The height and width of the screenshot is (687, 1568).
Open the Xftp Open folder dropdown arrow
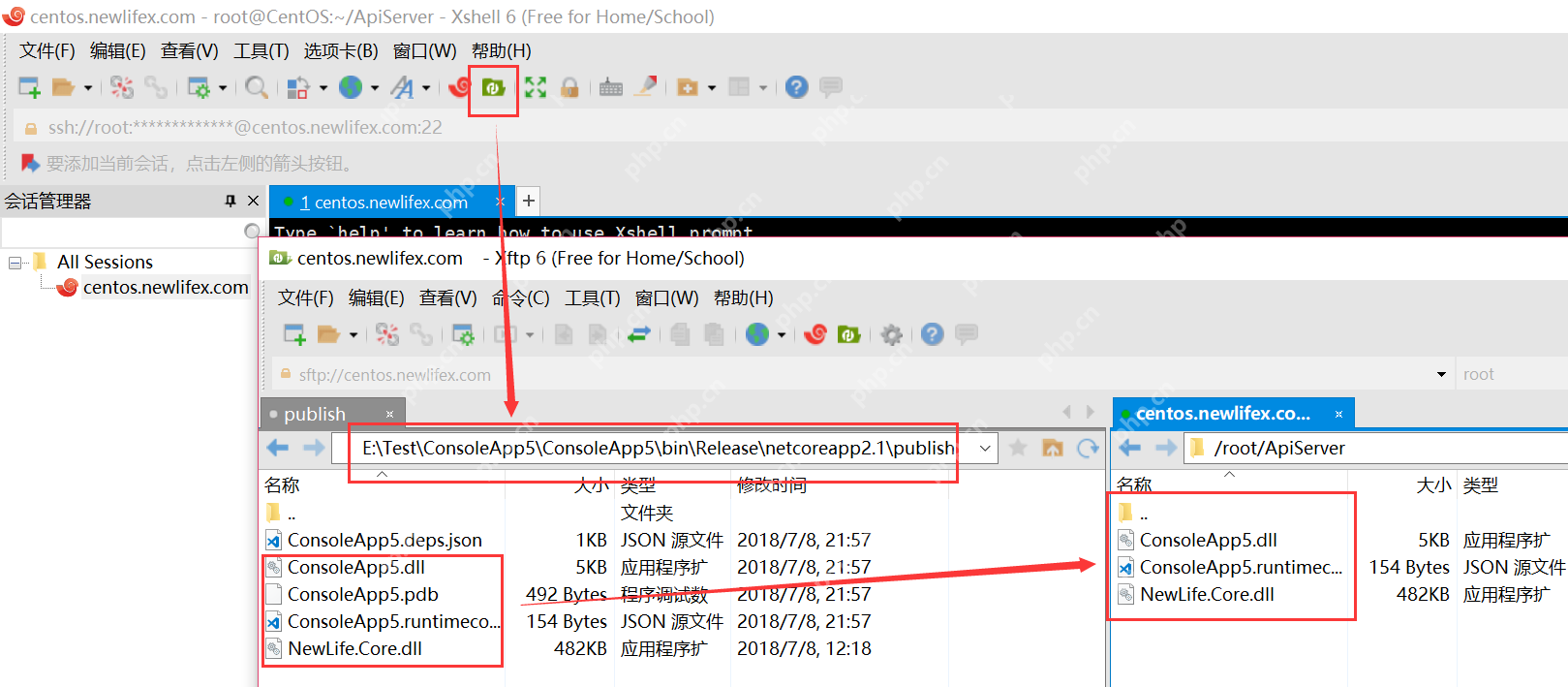click(354, 334)
